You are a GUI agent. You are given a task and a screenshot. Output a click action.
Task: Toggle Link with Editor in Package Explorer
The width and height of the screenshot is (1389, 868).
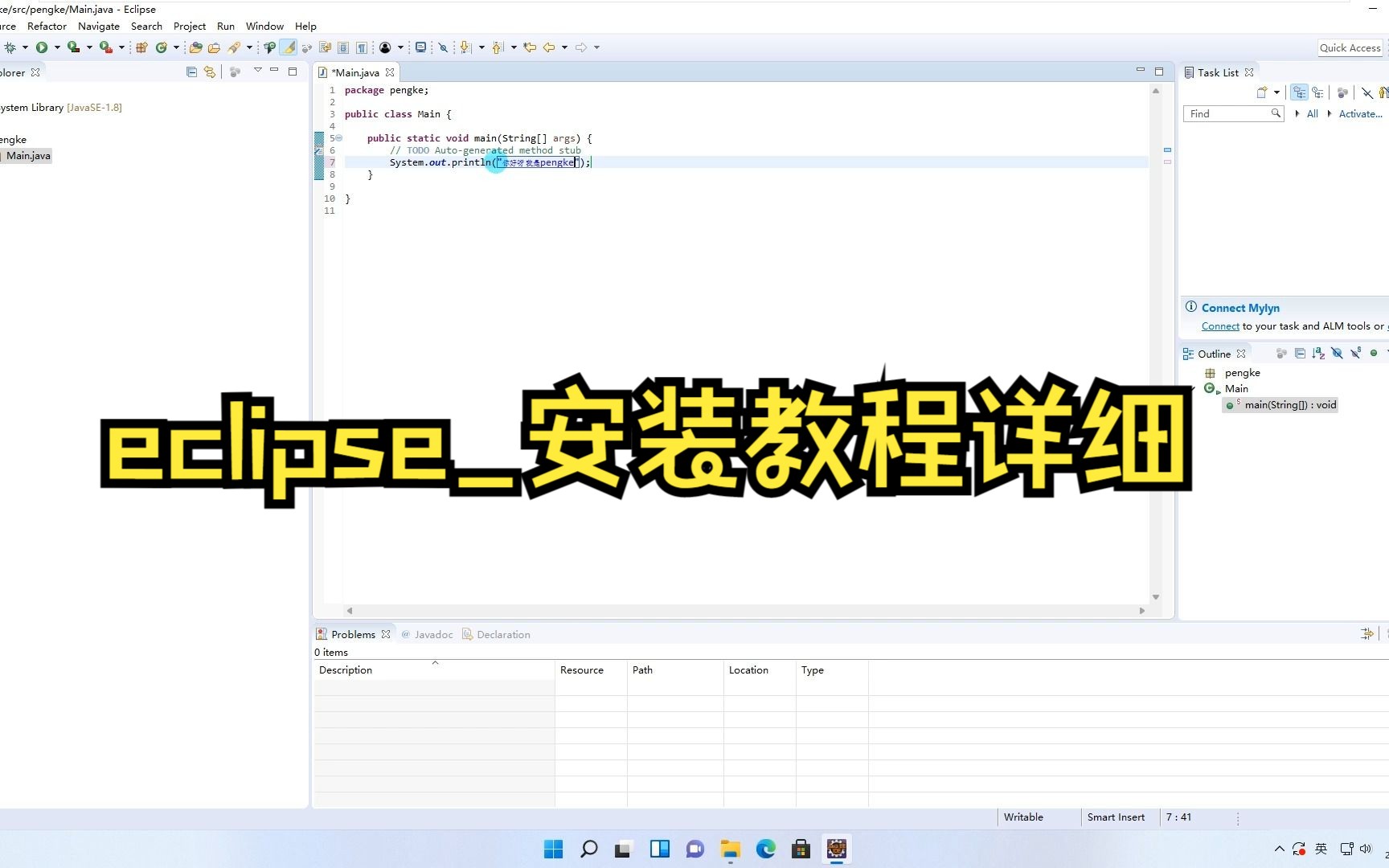click(210, 72)
